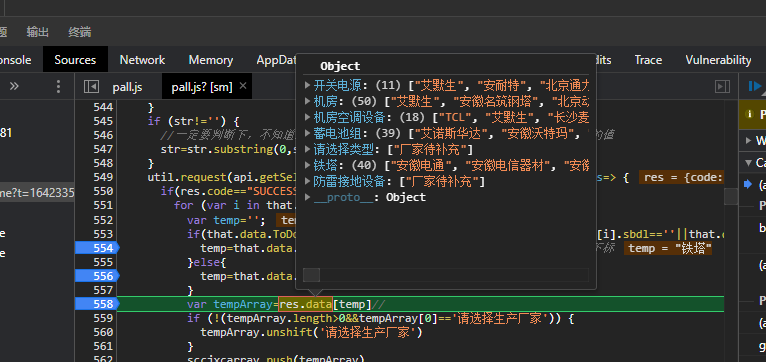Expand the 请选择类型 array entry
766x362 pixels.
307,149
